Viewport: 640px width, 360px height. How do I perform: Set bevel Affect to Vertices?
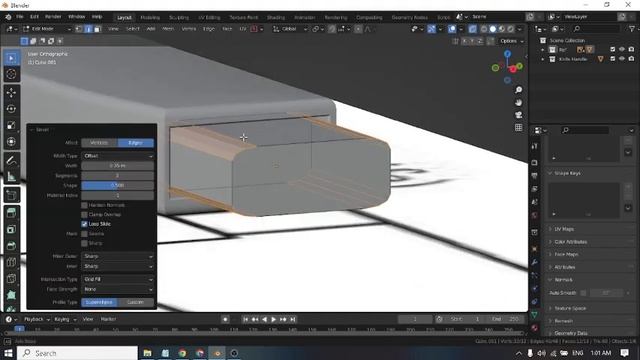point(99,143)
